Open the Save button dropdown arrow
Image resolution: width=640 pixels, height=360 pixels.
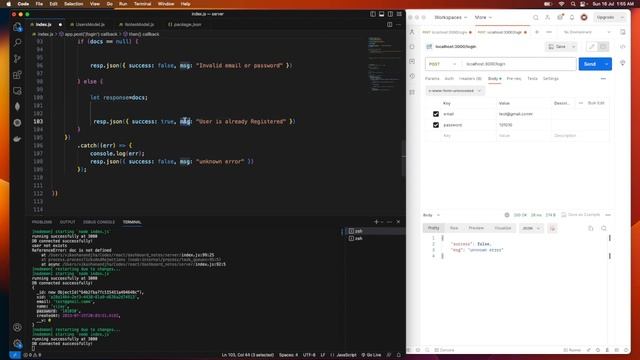tap(573, 47)
